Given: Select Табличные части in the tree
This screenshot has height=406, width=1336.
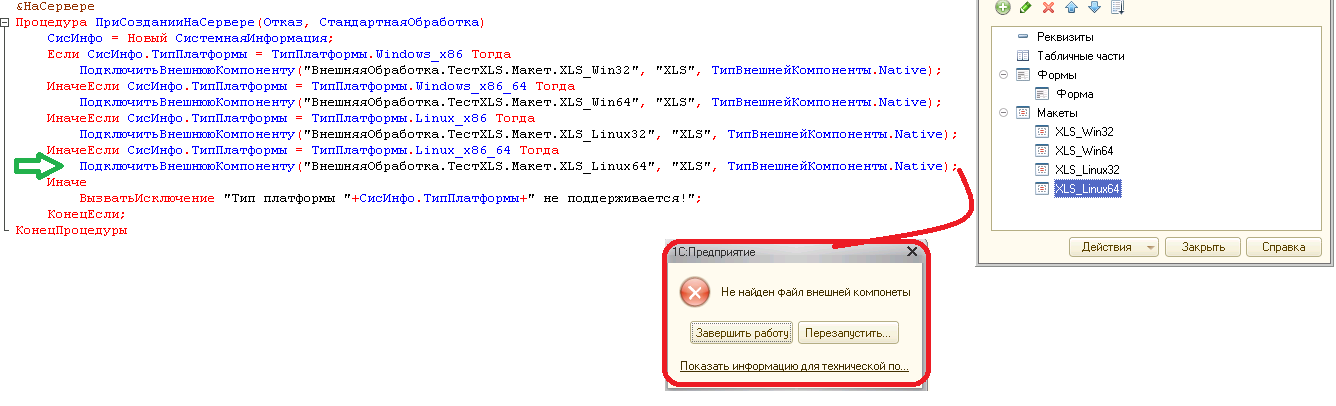Looking at the screenshot, I should point(1080,56).
